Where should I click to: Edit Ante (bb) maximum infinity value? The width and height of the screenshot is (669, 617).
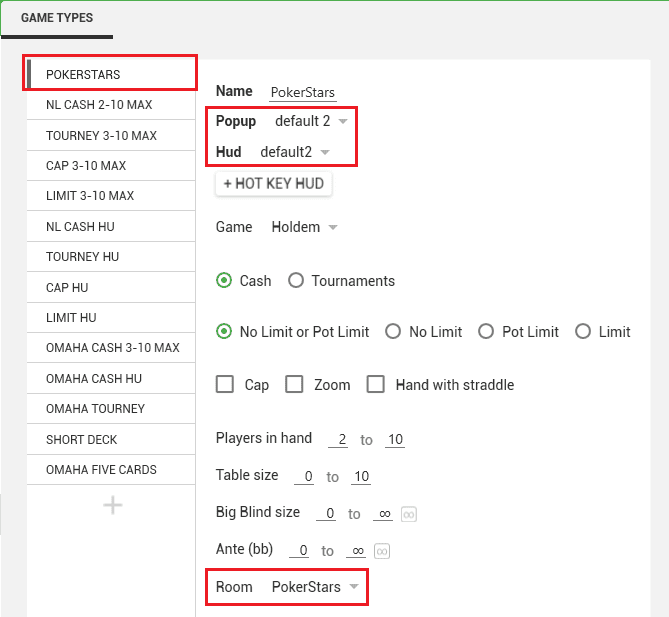pos(356,550)
